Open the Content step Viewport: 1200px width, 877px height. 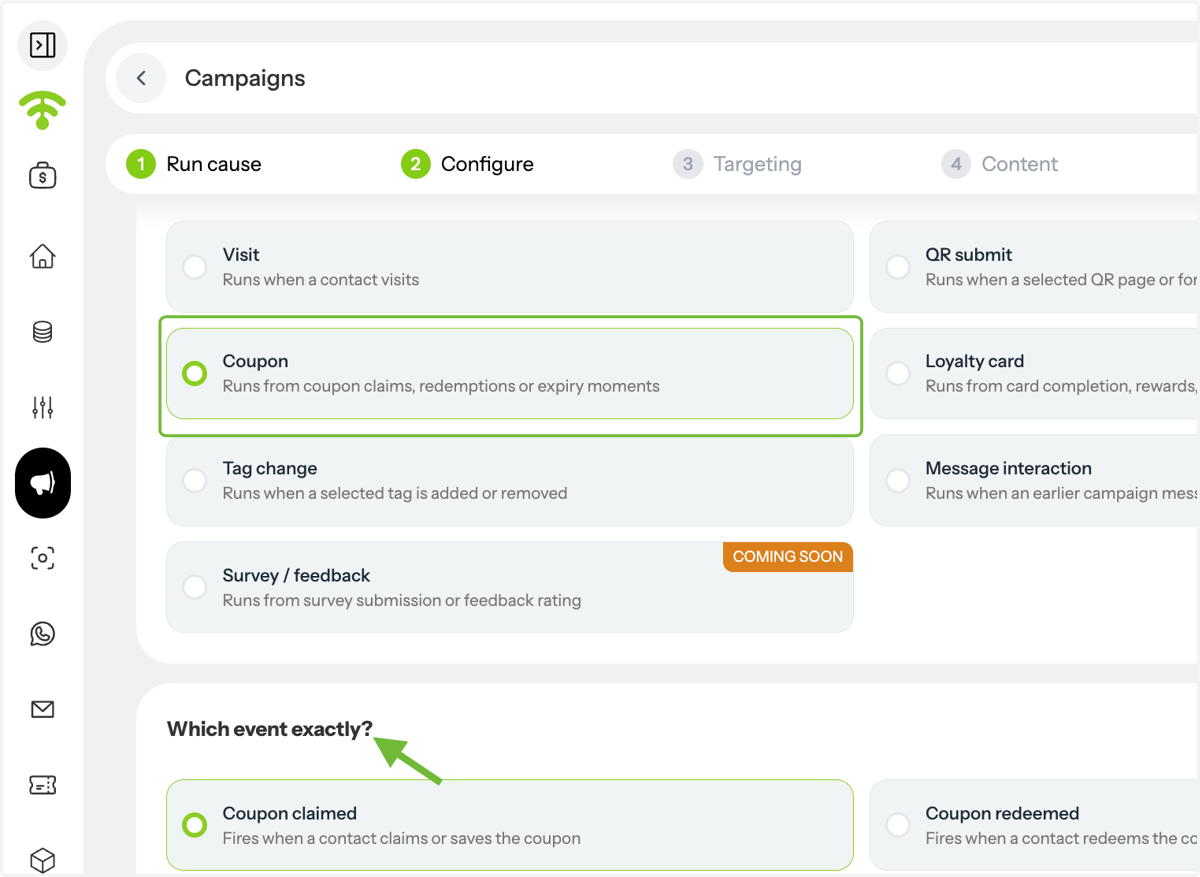pos(1000,164)
